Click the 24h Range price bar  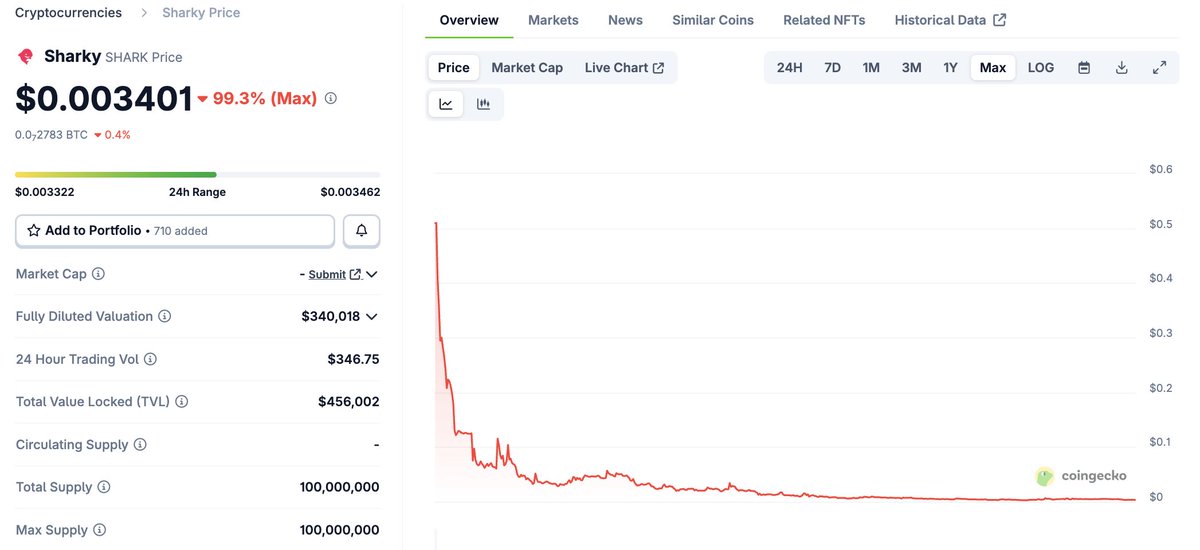197,175
